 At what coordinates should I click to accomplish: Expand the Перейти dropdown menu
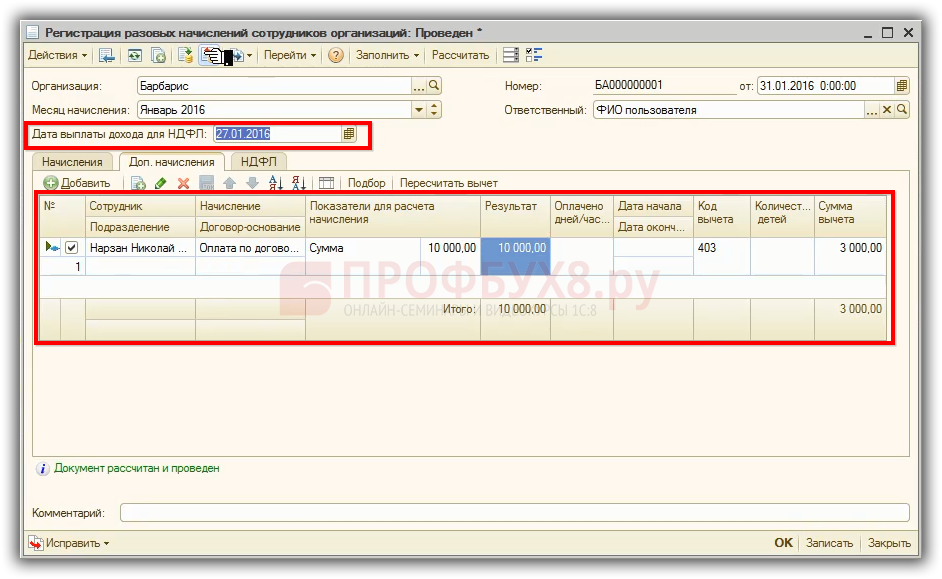pos(290,55)
